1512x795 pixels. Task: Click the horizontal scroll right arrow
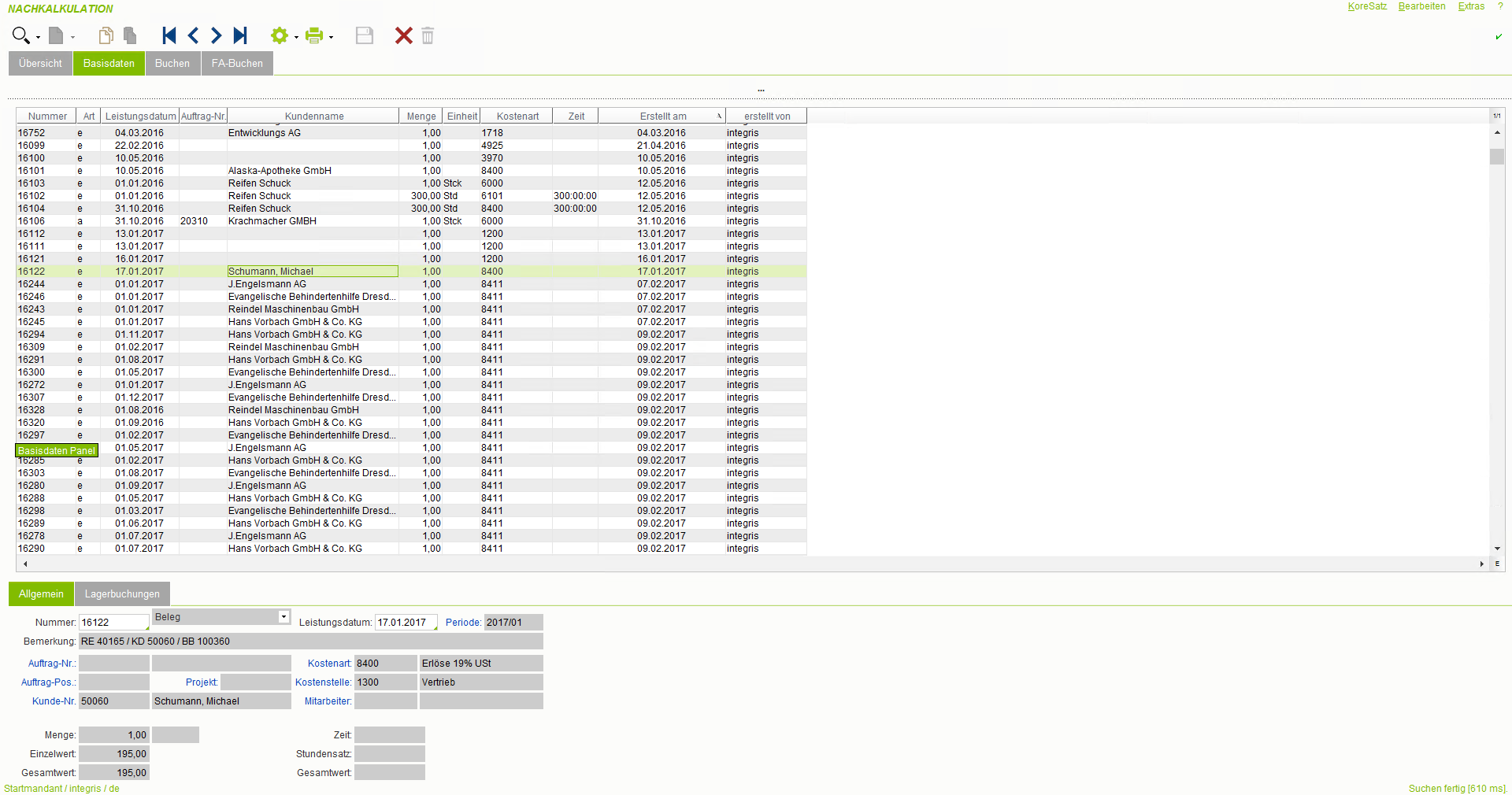pyautogui.click(x=1482, y=564)
